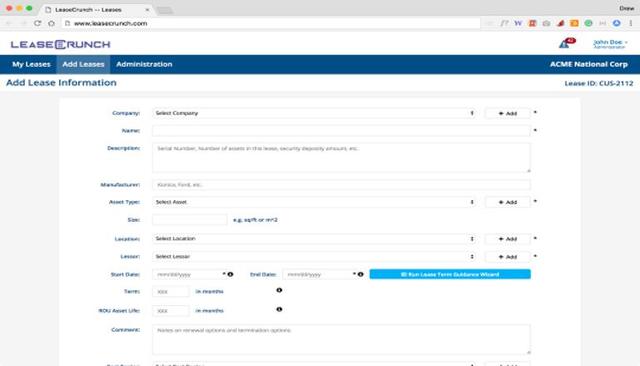Focus the Manufacturer field
This screenshot has height=366, width=640.
341,185
